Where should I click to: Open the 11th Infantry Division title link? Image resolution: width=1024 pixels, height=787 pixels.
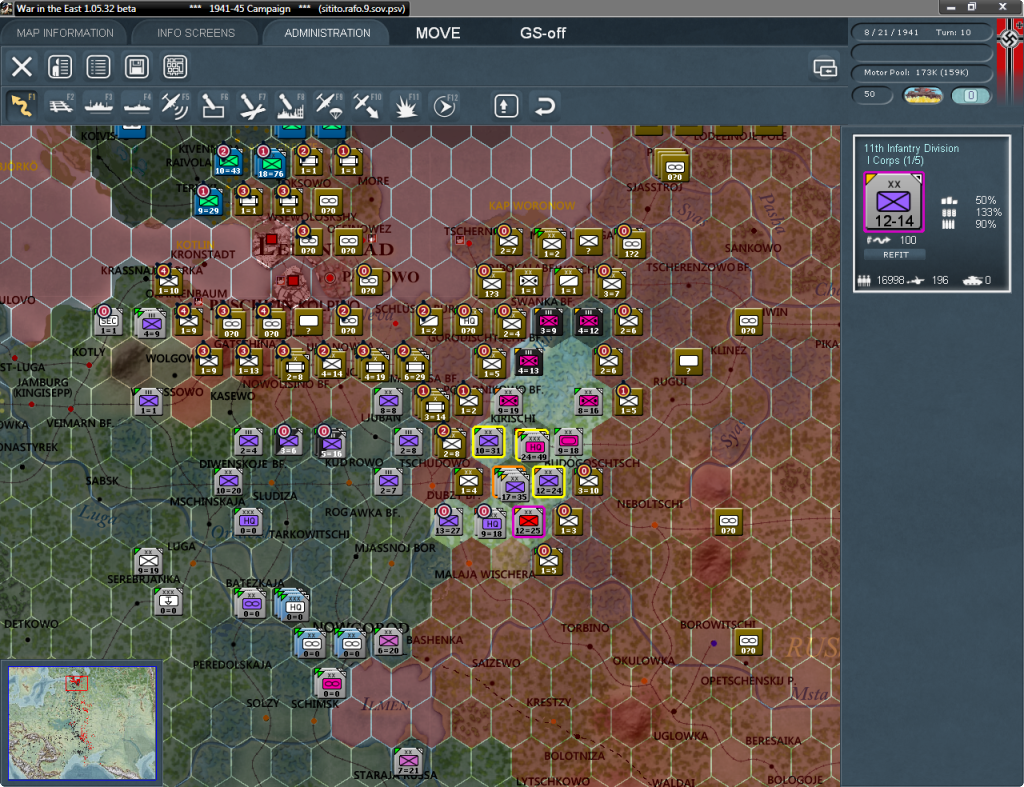[x=911, y=148]
